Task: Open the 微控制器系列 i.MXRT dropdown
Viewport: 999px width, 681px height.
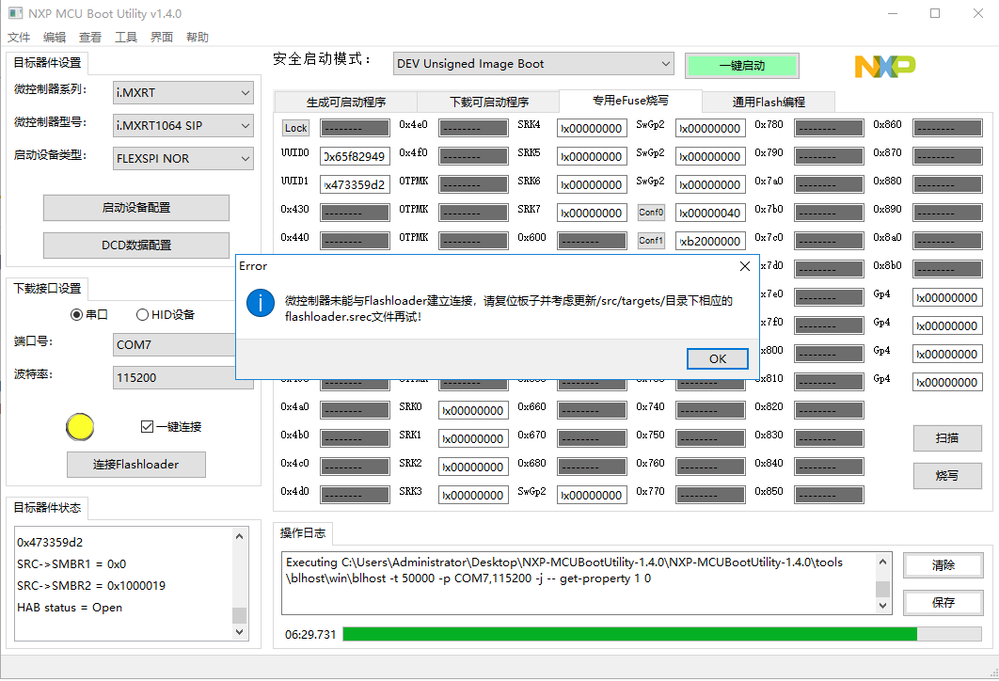Action: [x=183, y=92]
